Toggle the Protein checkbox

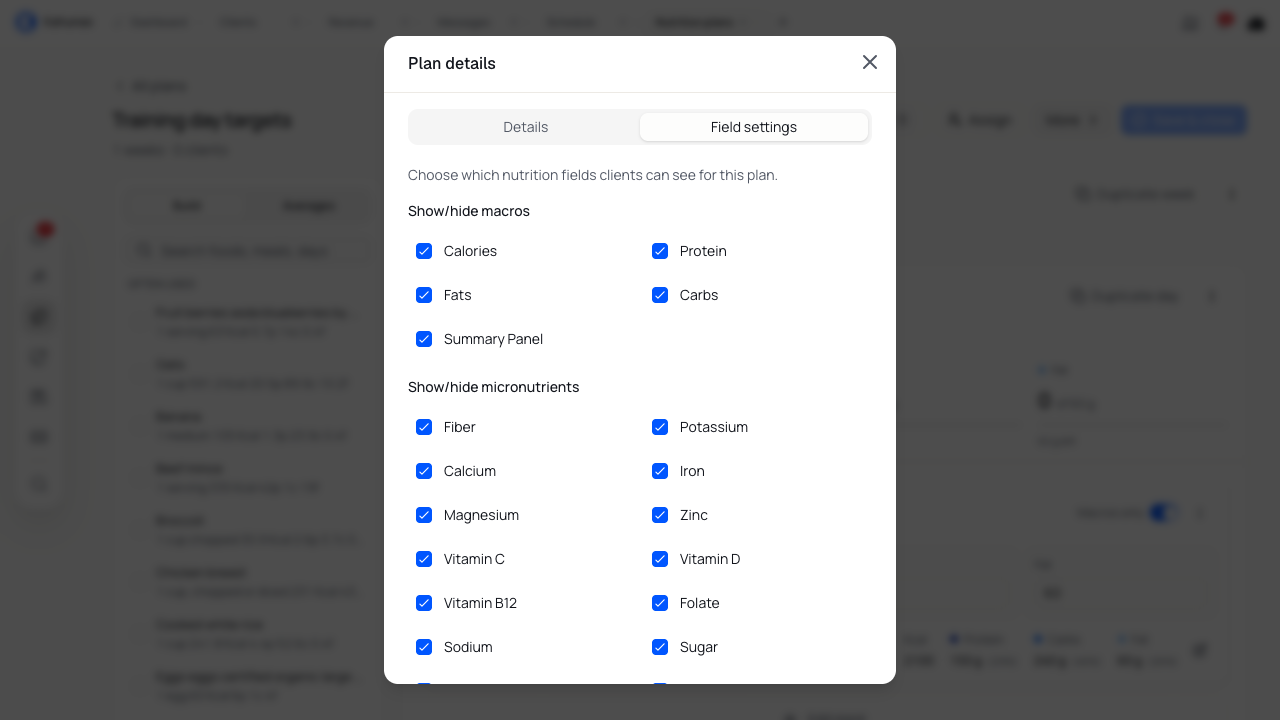pyautogui.click(x=660, y=251)
